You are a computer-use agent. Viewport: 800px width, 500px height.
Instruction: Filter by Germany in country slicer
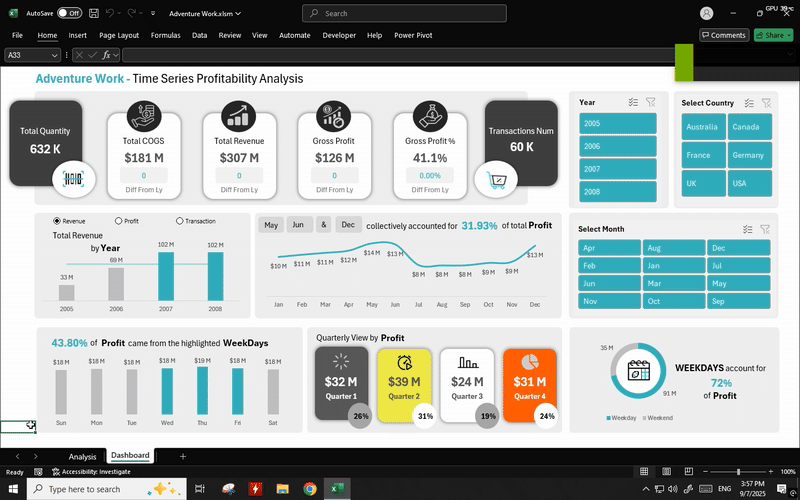click(749, 155)
